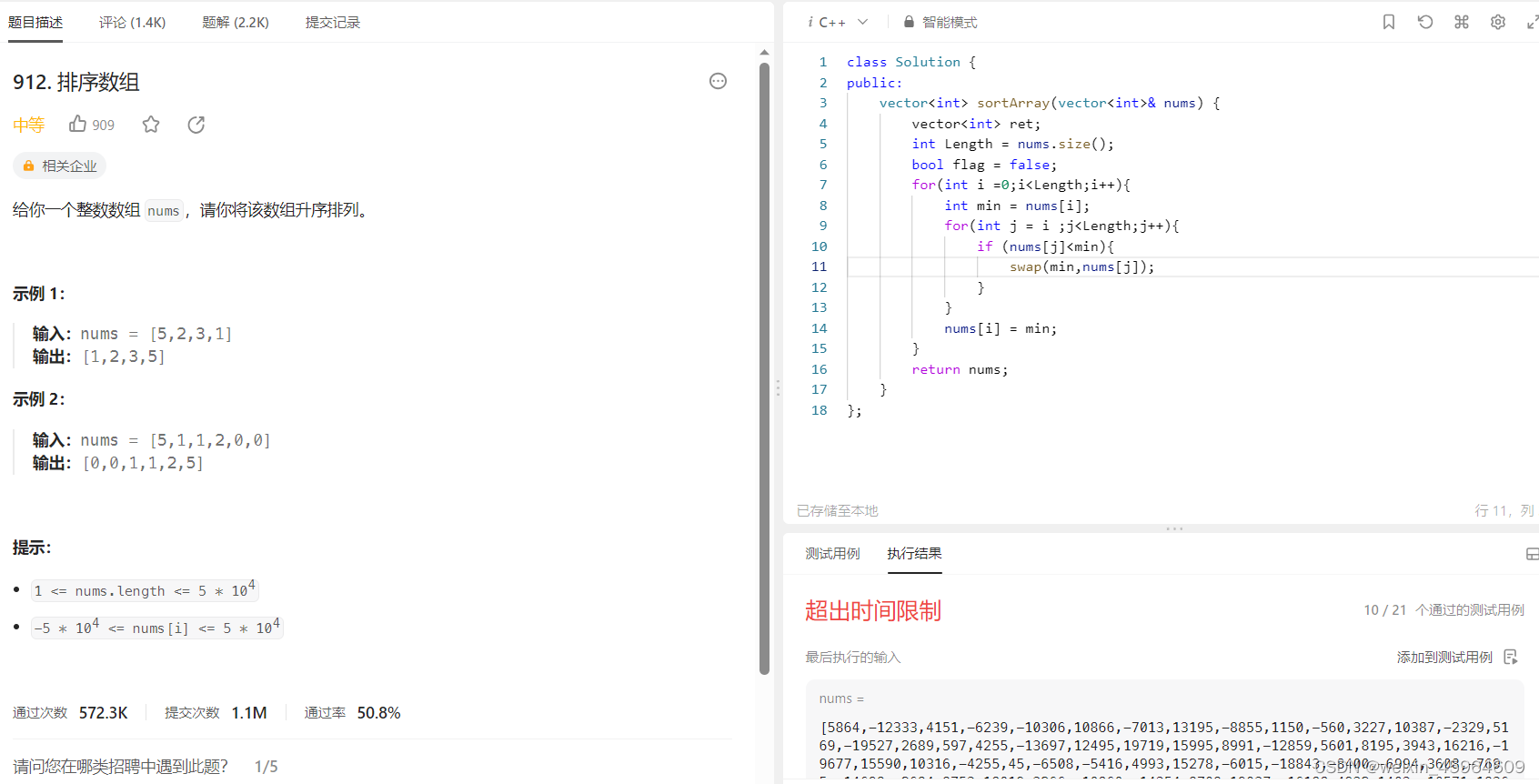The height and width of the screenshot is (784, 1539).
Task: Open editor settings gear icon
Action: 1498,22
